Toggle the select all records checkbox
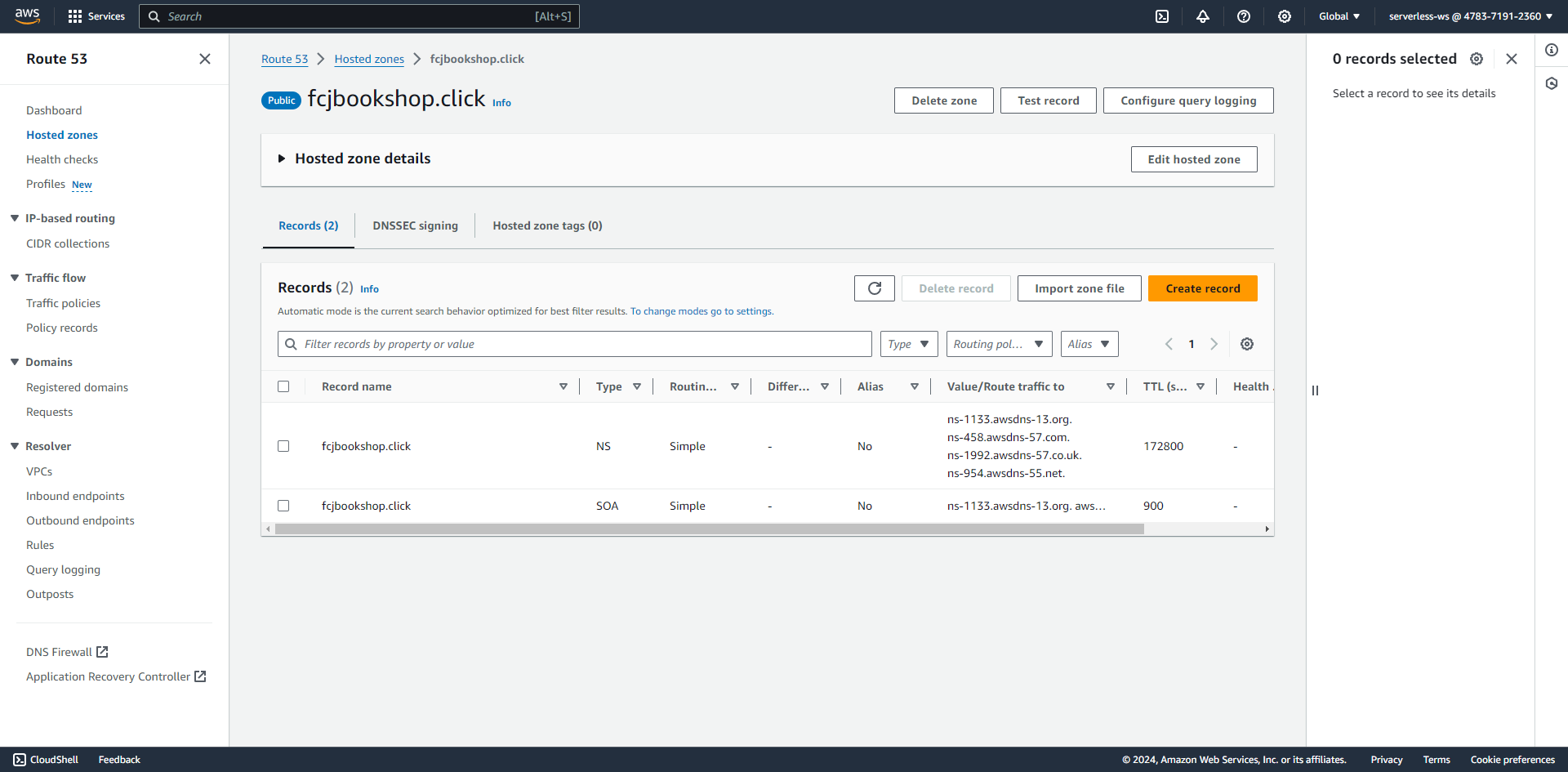The height and width of the screenshot is (772, 1568). [283, 386]
